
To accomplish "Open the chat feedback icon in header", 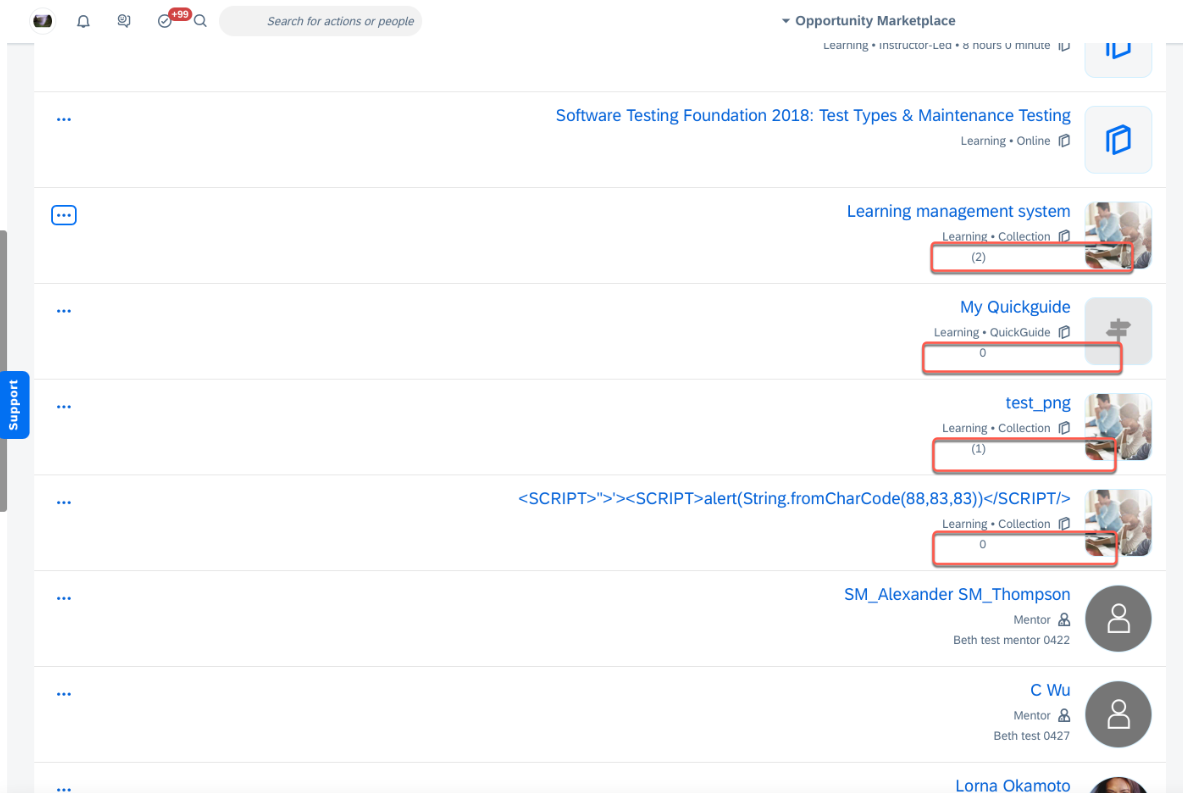I will (124, 21).
